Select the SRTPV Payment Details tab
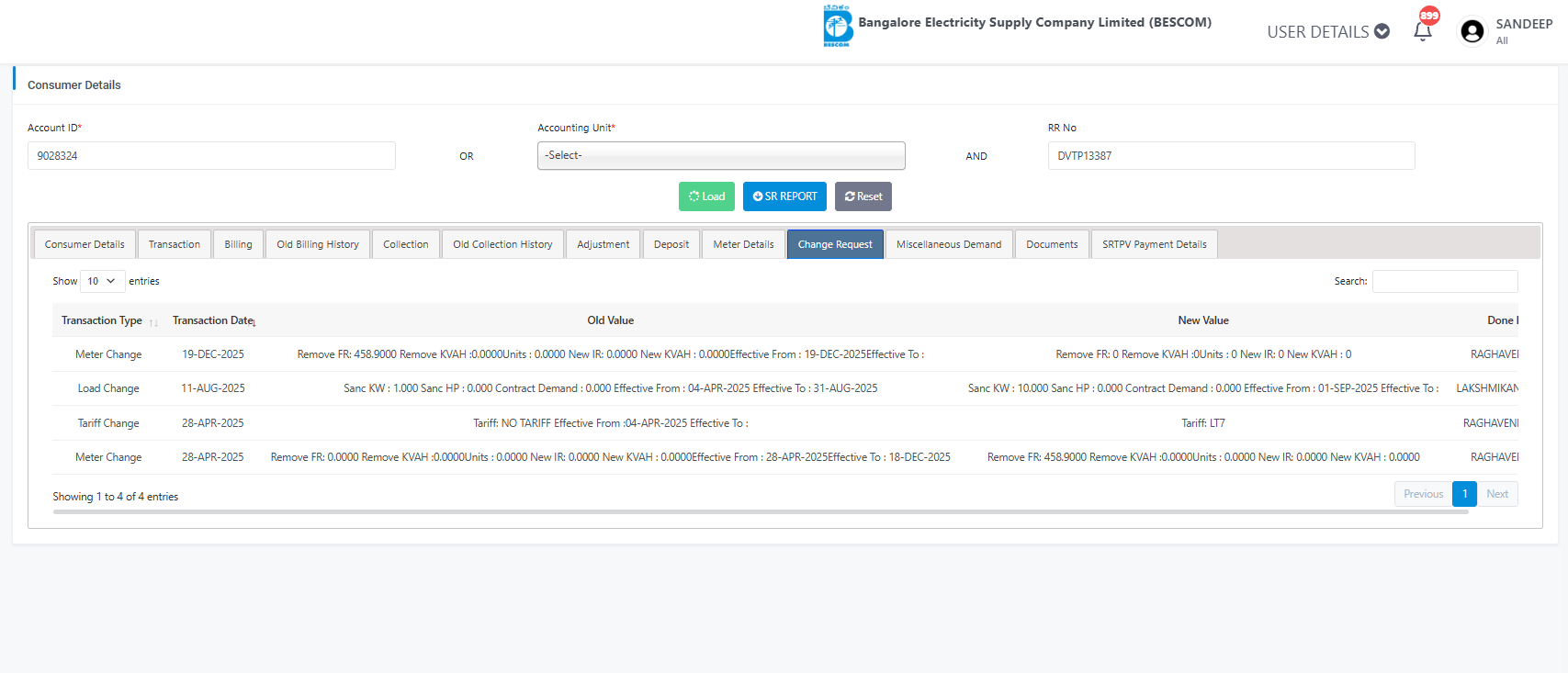Screen dimensions: 1568x673 point(1154,244)
